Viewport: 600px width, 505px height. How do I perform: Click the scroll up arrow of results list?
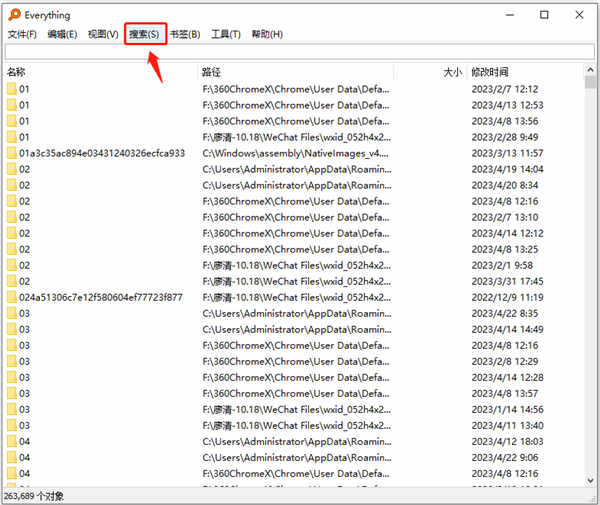[x=590, y=70]
